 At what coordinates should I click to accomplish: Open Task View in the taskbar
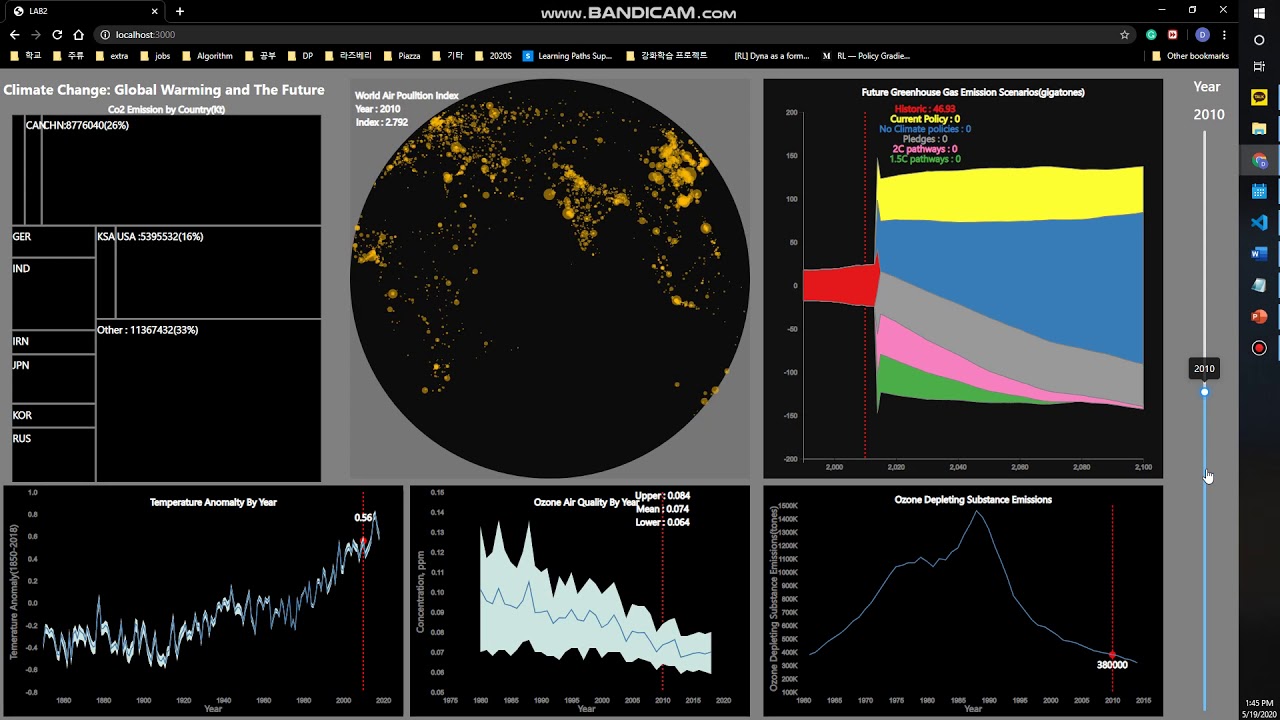coord(1259,66)
